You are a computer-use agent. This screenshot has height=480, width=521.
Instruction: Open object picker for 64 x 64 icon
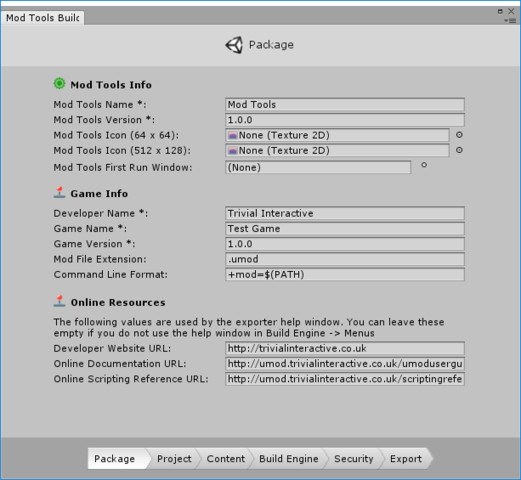point(459,135)
